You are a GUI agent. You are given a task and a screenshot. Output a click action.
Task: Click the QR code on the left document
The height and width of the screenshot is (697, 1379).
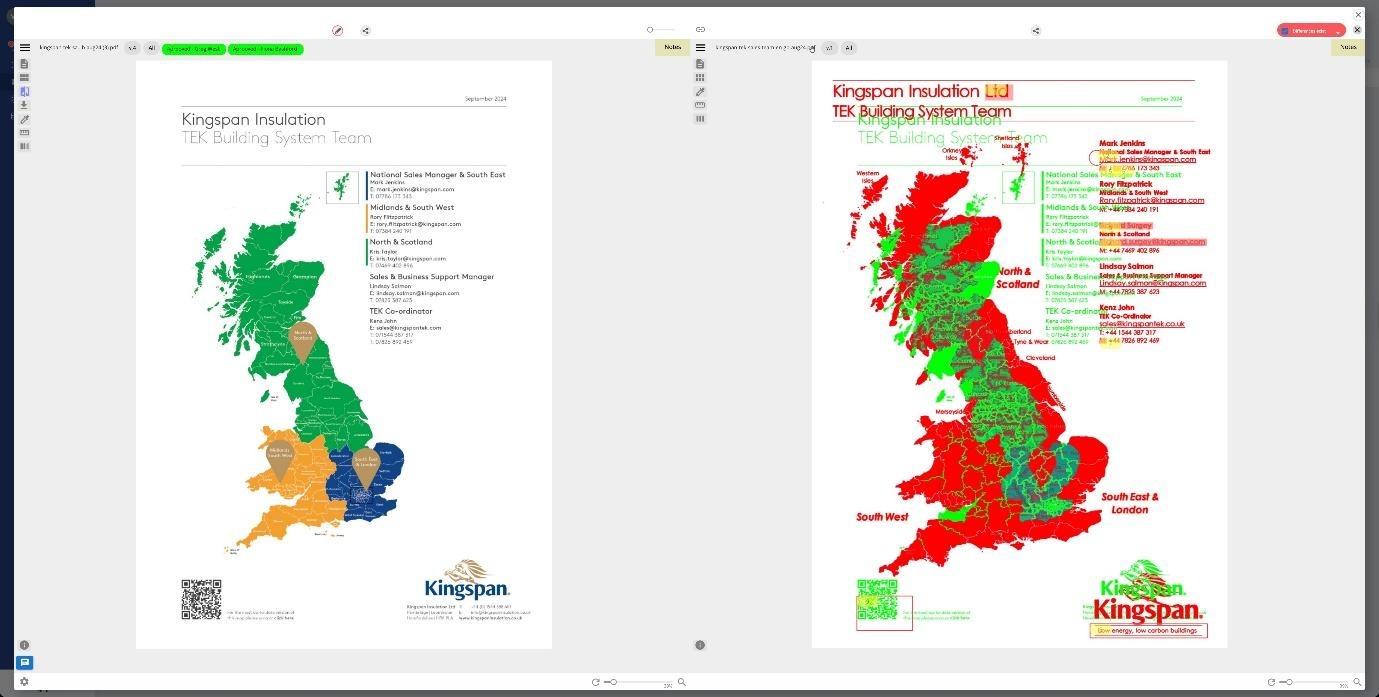[201, 599]
